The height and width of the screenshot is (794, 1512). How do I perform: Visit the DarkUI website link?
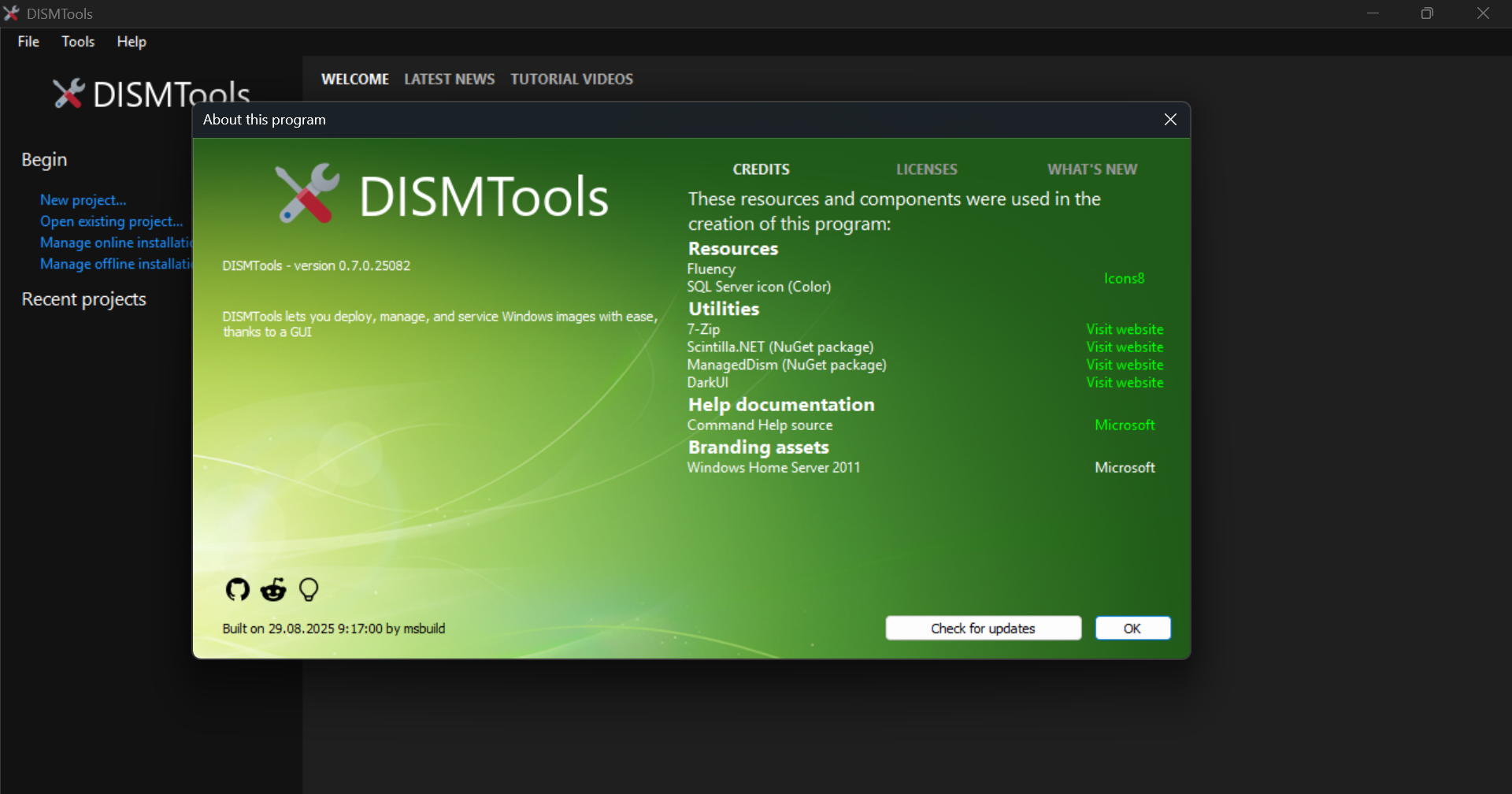click(1125, 383)
